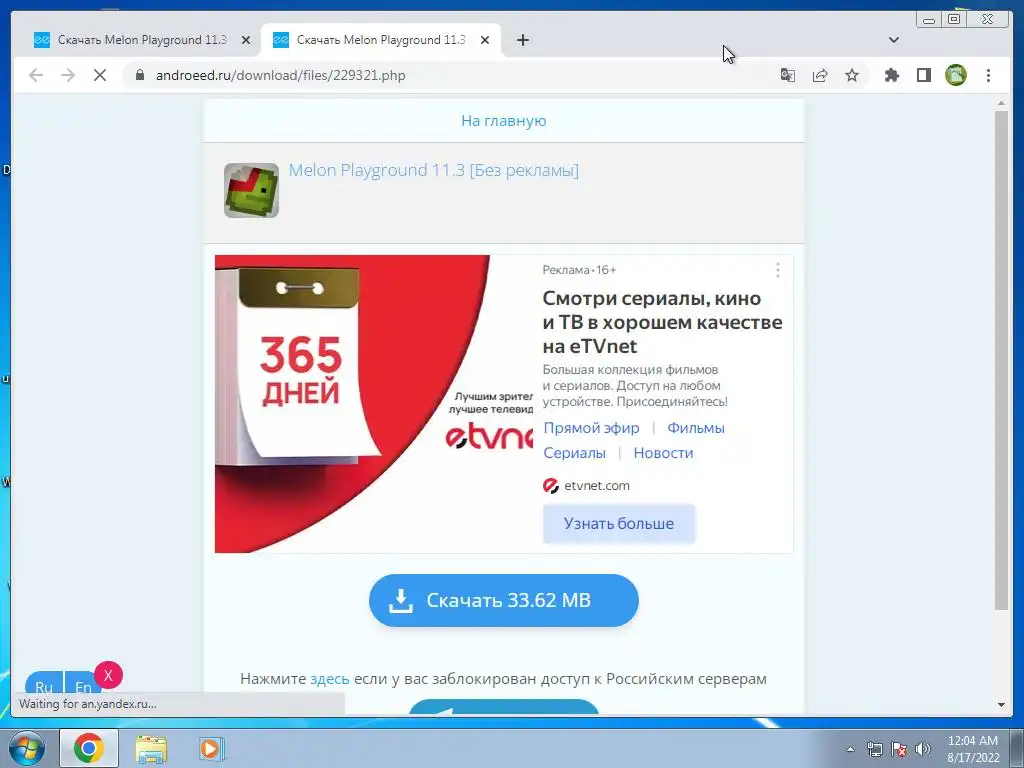Open the extensions puzzle icon
Viewport: 1024px width, 768px height.
(x=891, y=75)
